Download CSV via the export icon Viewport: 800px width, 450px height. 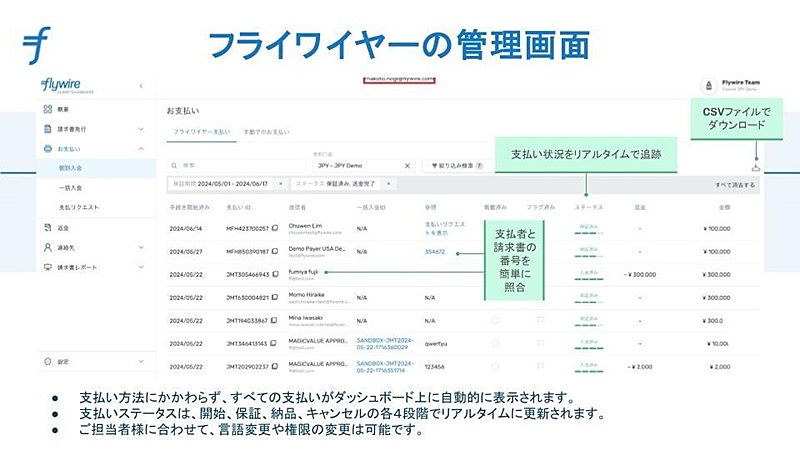tap(756, 167)
